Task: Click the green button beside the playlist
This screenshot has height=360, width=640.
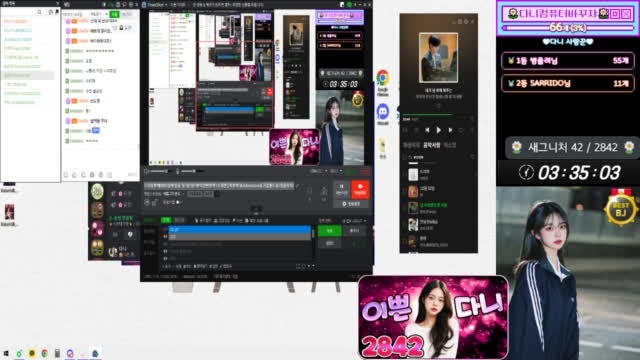Action: (x=330, y=231)
